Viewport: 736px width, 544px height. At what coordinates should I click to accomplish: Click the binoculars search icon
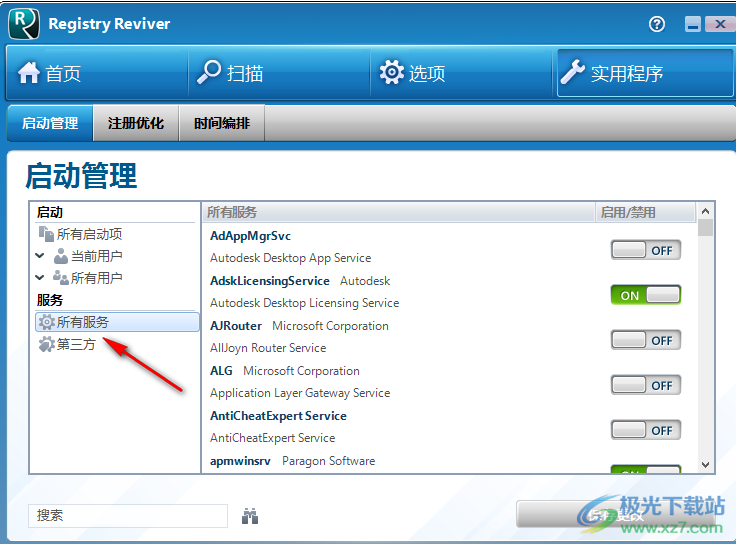tap(250, 516)
